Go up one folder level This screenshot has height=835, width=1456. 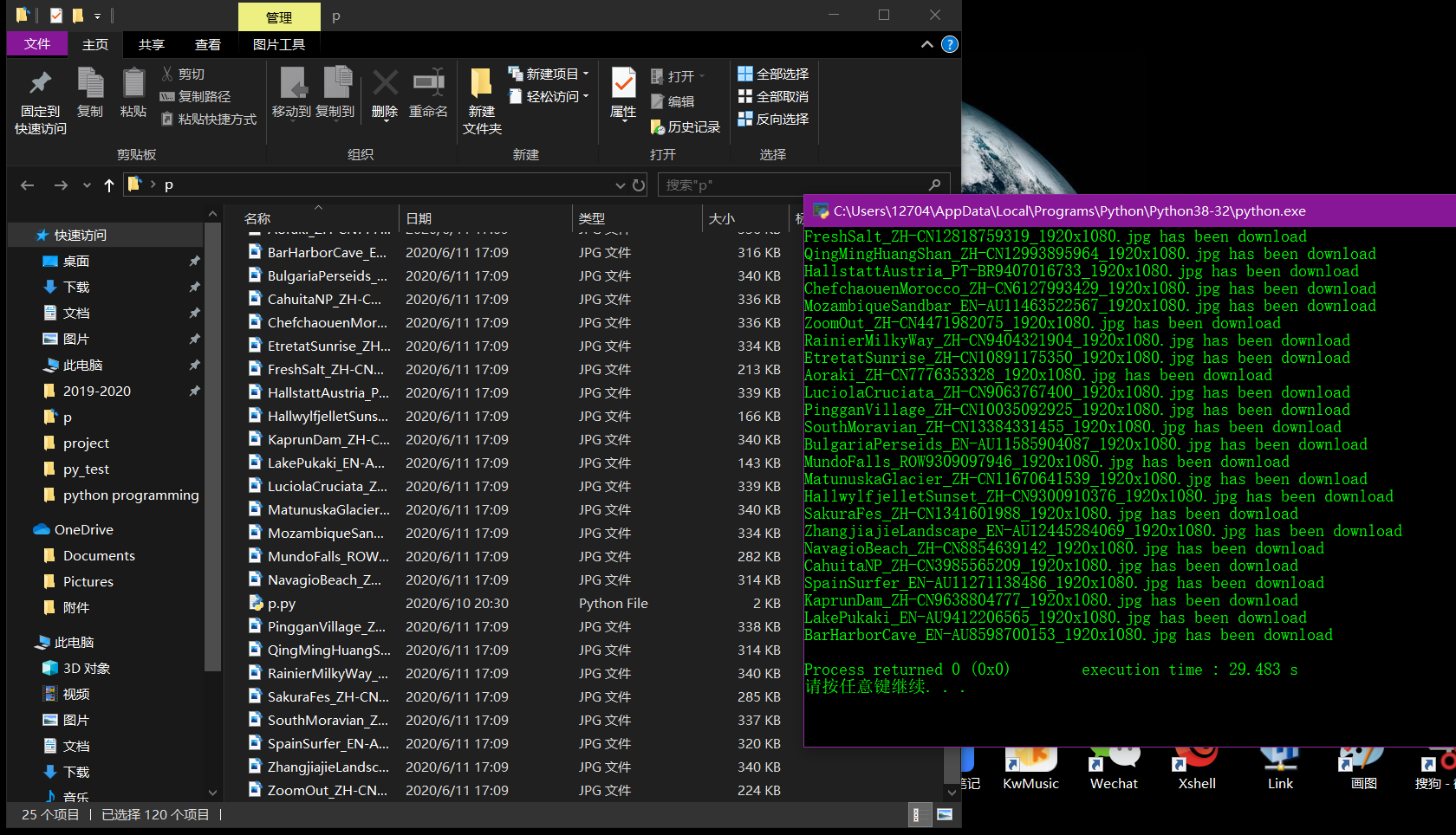[109, 185]
